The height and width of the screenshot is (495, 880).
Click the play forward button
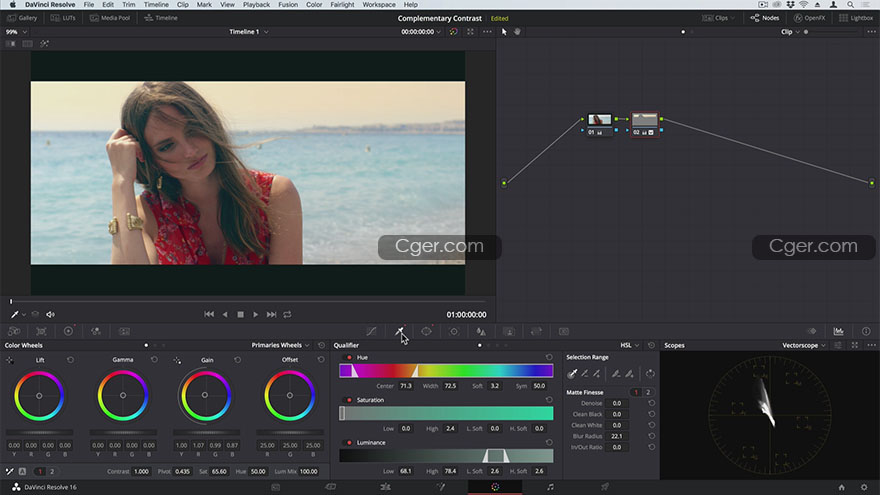pos(255,315)
